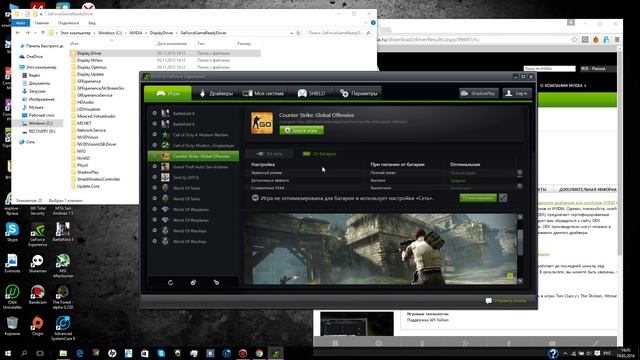Open the Параметры tab
This screenshot has width=640, height=360.
tap(359, 93)
